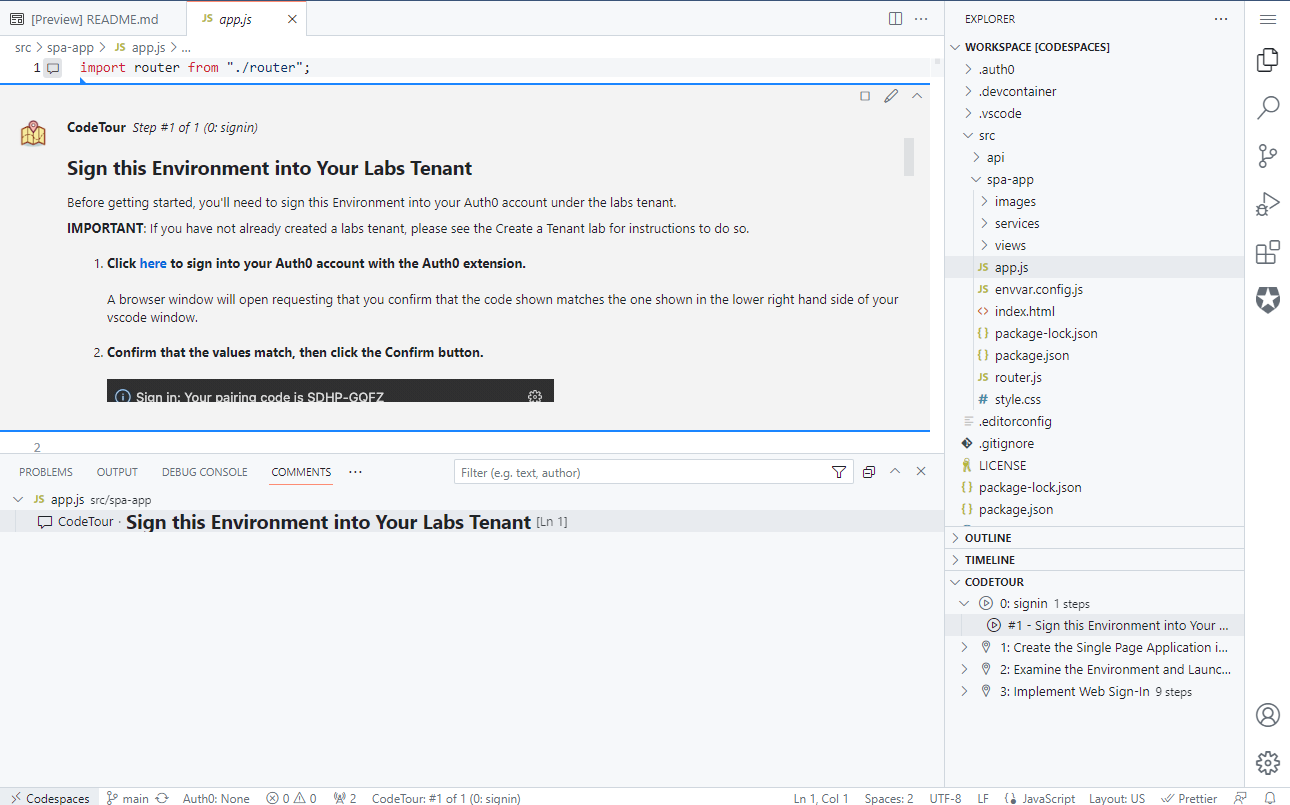Viewport: 1290px width, 805px height.
Task: Switch to the PROBLEMS panel tab
Action: (x=46, y=472)
